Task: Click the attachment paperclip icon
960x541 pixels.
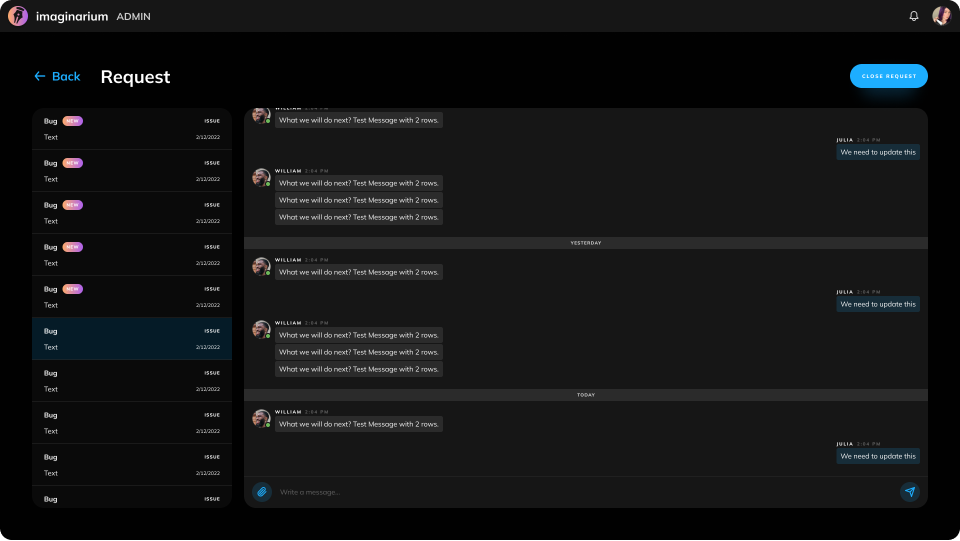Action: [261, 492]
